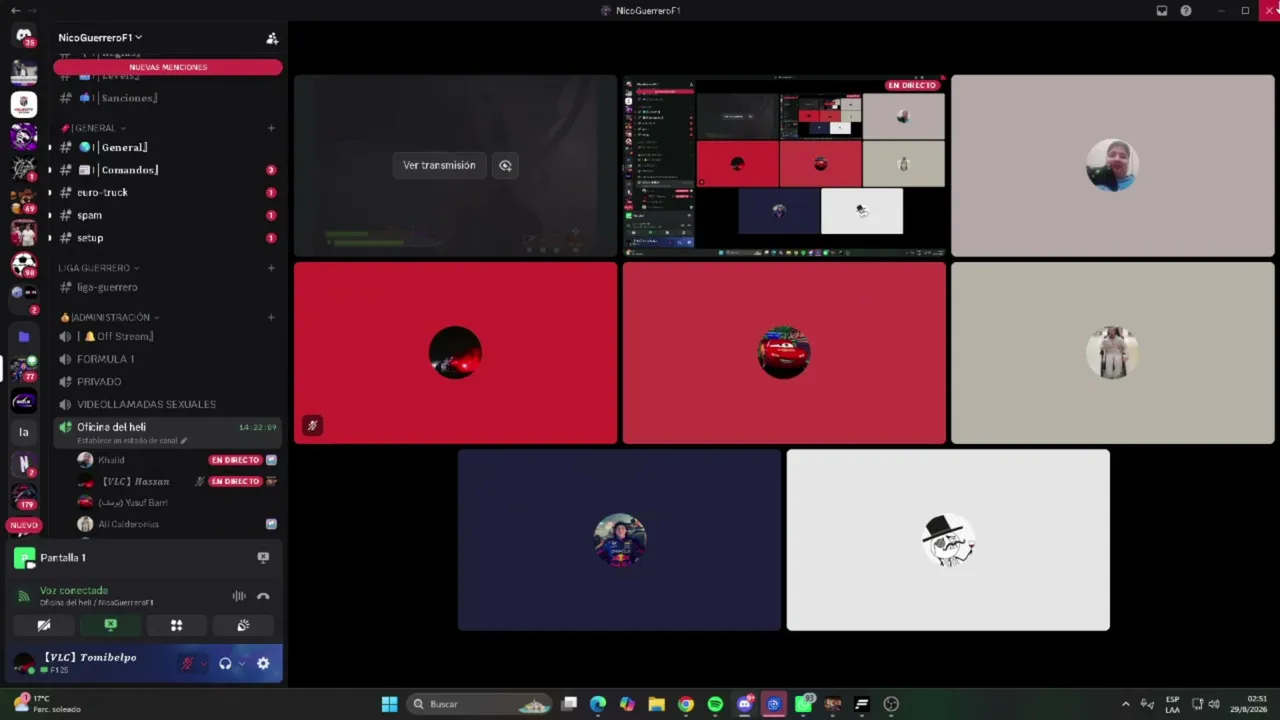Open the Discord inbox icon in title bar

[x=1162, y=11]
